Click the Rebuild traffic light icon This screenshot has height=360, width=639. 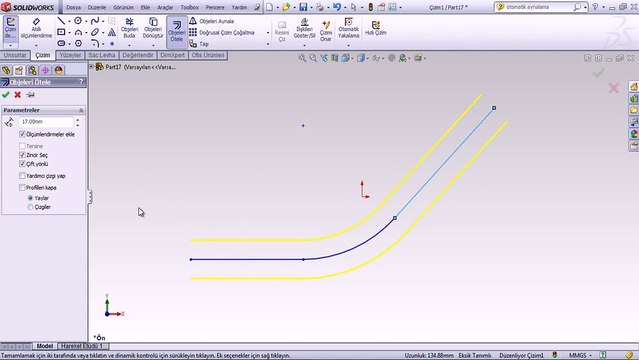tap(370, 7)
